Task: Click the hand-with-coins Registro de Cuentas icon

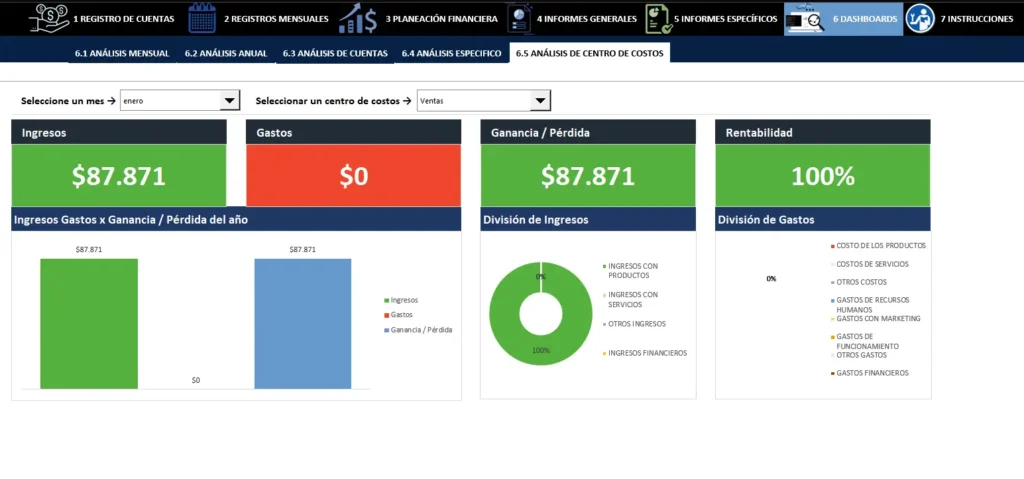Action: pyautogui.click(x=49, y=18)
